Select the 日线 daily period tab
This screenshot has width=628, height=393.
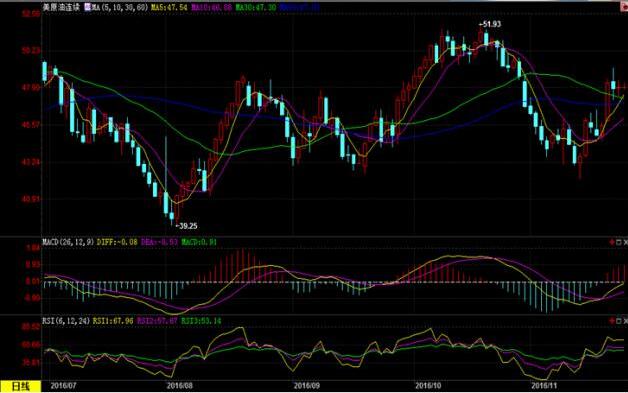tap(20, 387)
